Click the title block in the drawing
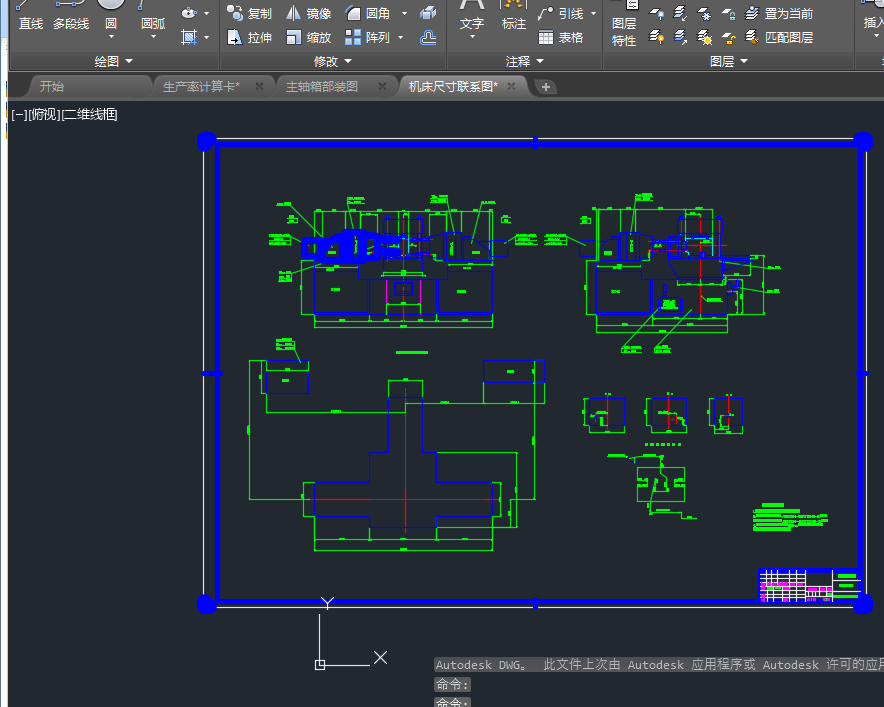This screenshot has height=707, width=884. point(808,586)
